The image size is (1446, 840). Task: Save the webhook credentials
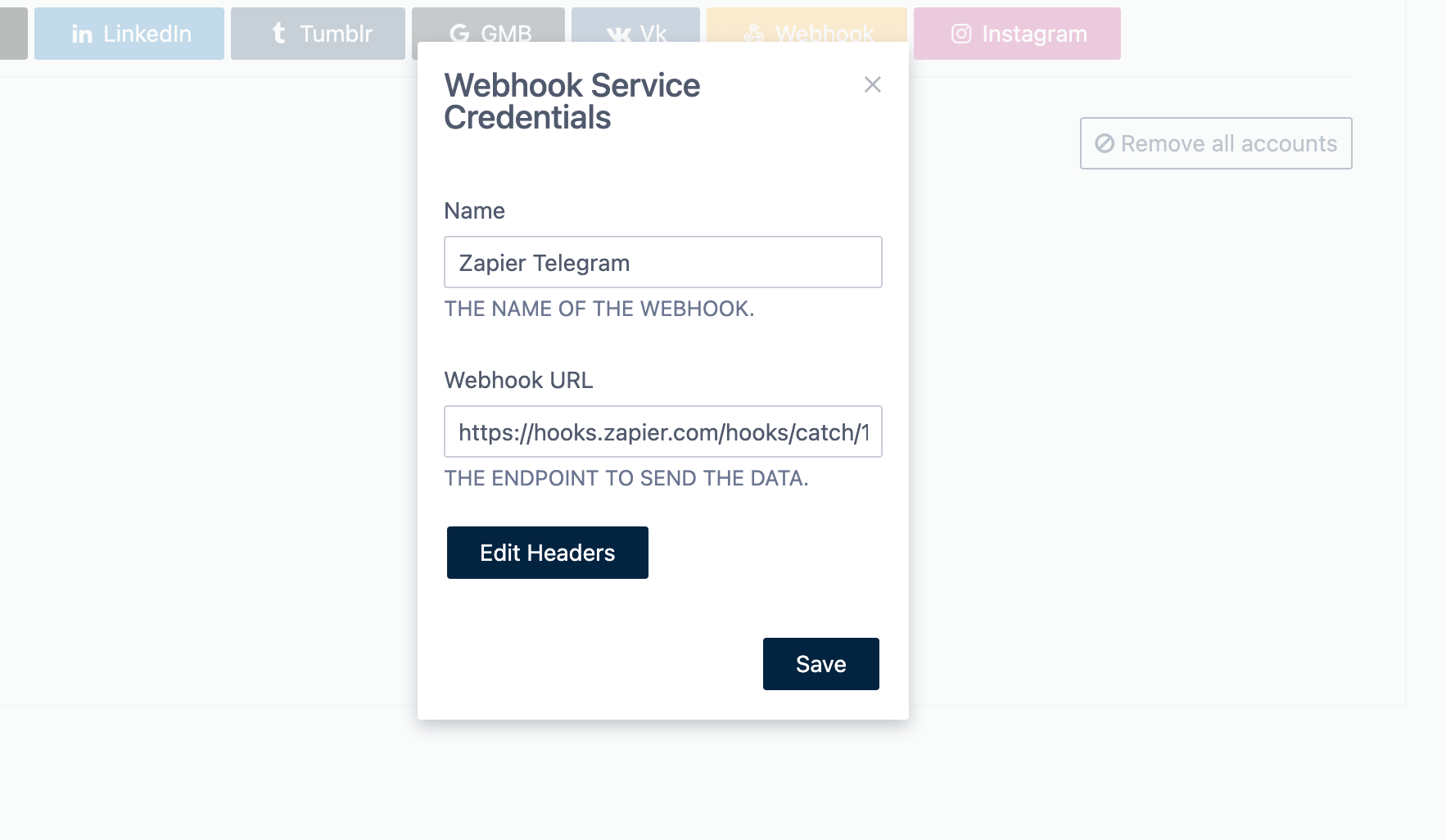point(820,664)
